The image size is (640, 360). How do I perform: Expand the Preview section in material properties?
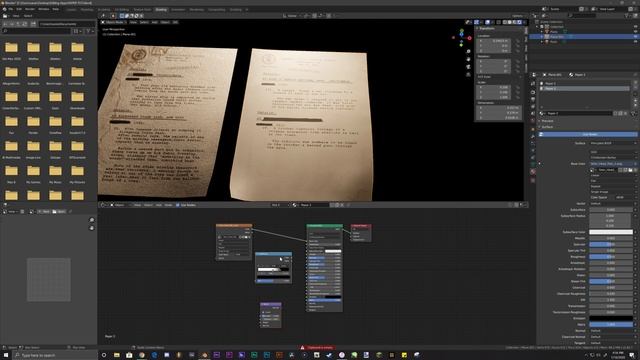tap(546, 121)
